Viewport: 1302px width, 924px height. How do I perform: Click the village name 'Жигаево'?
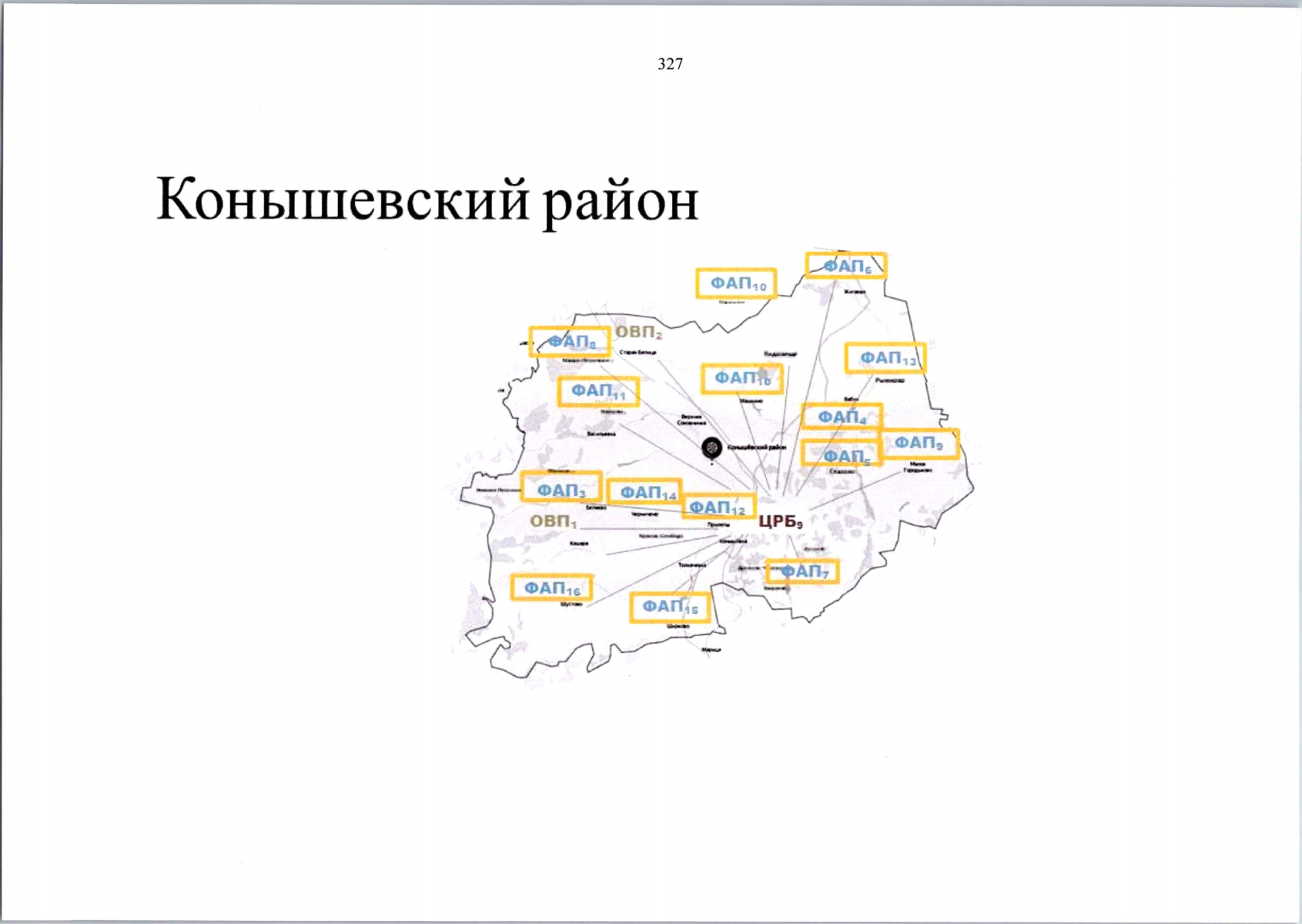[x=854, y=292]
